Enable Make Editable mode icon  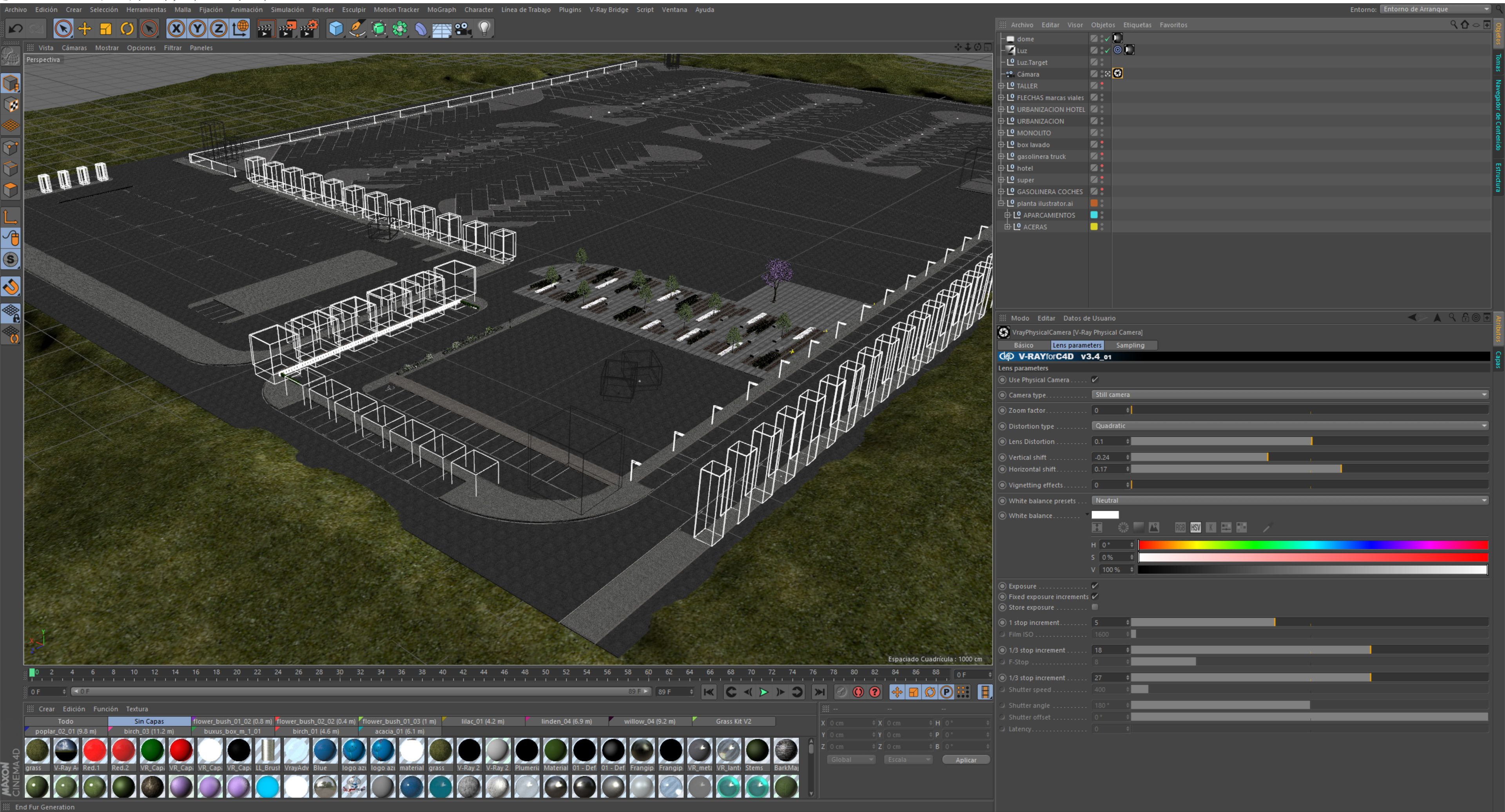click(11, 57)
